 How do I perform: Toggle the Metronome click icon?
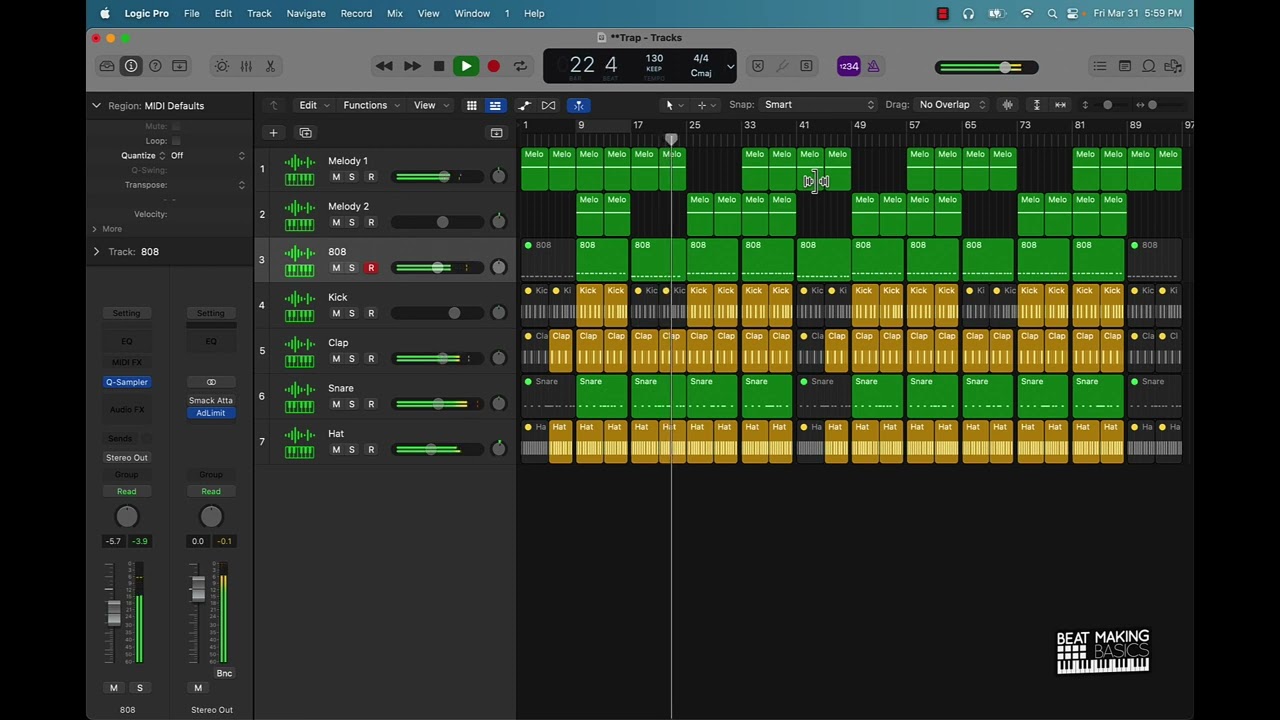(873, 66)
